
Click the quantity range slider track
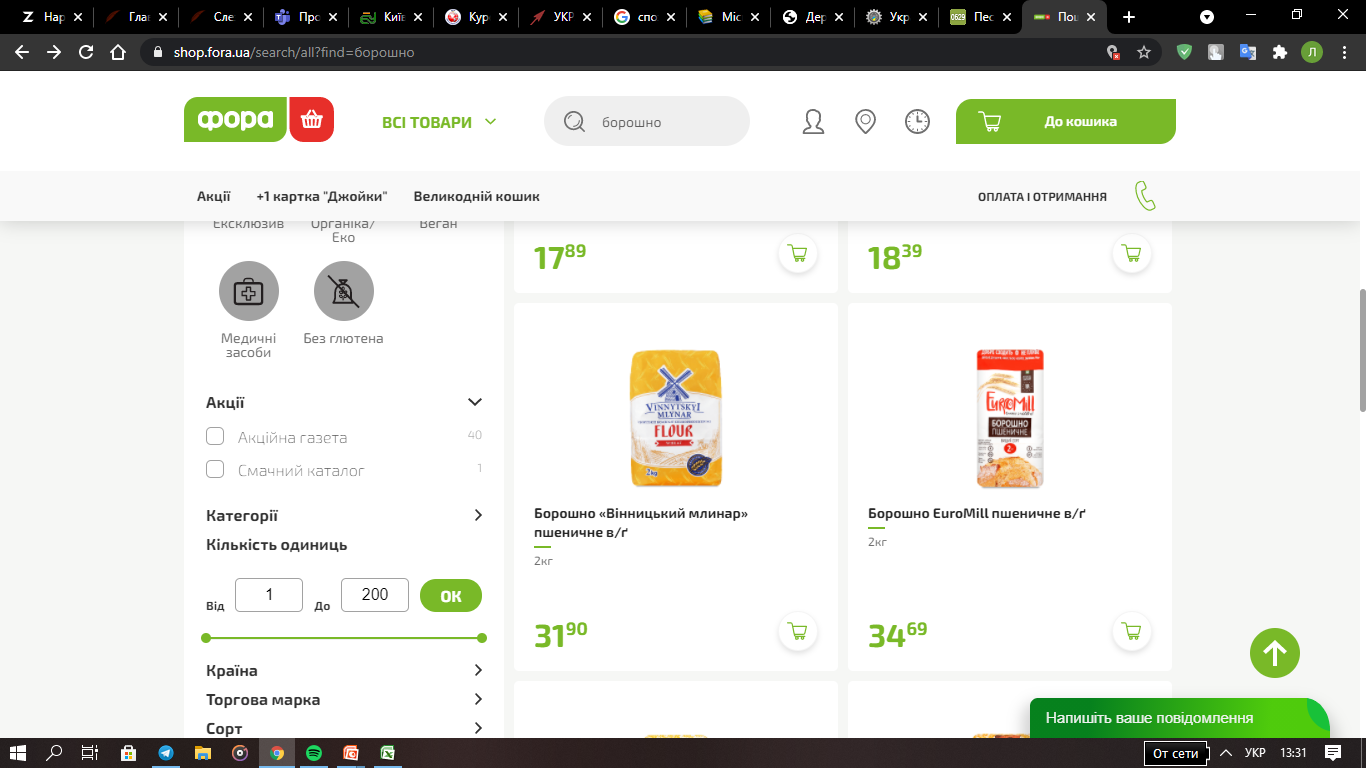coord(344,638)
